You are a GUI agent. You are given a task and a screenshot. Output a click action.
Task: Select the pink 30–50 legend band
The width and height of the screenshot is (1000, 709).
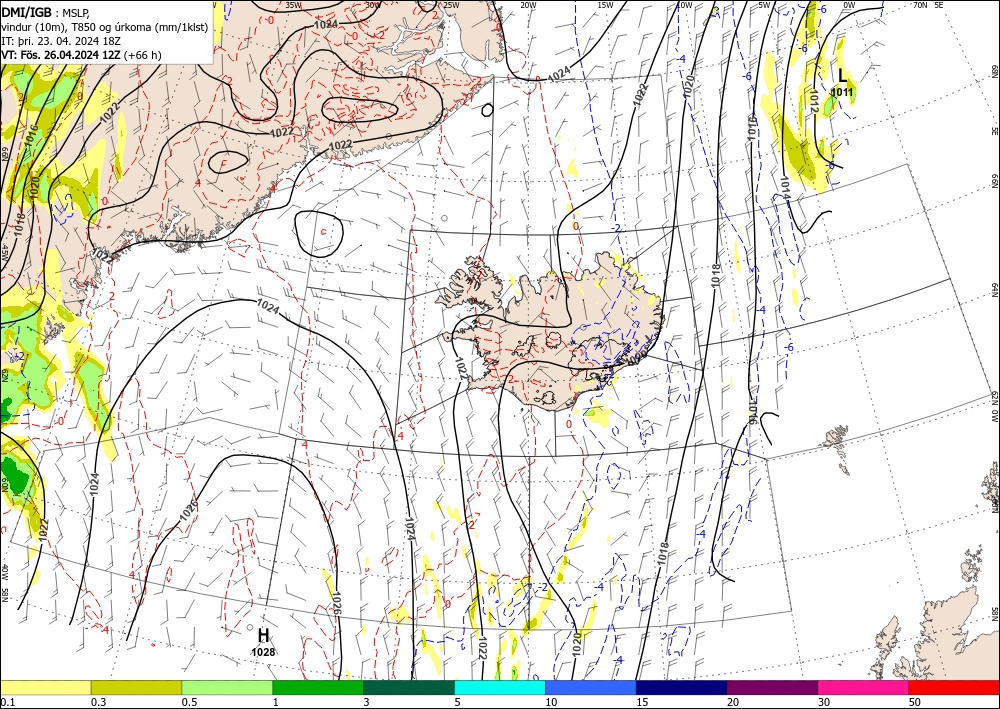pyautogui.click(x=864, y=687)
